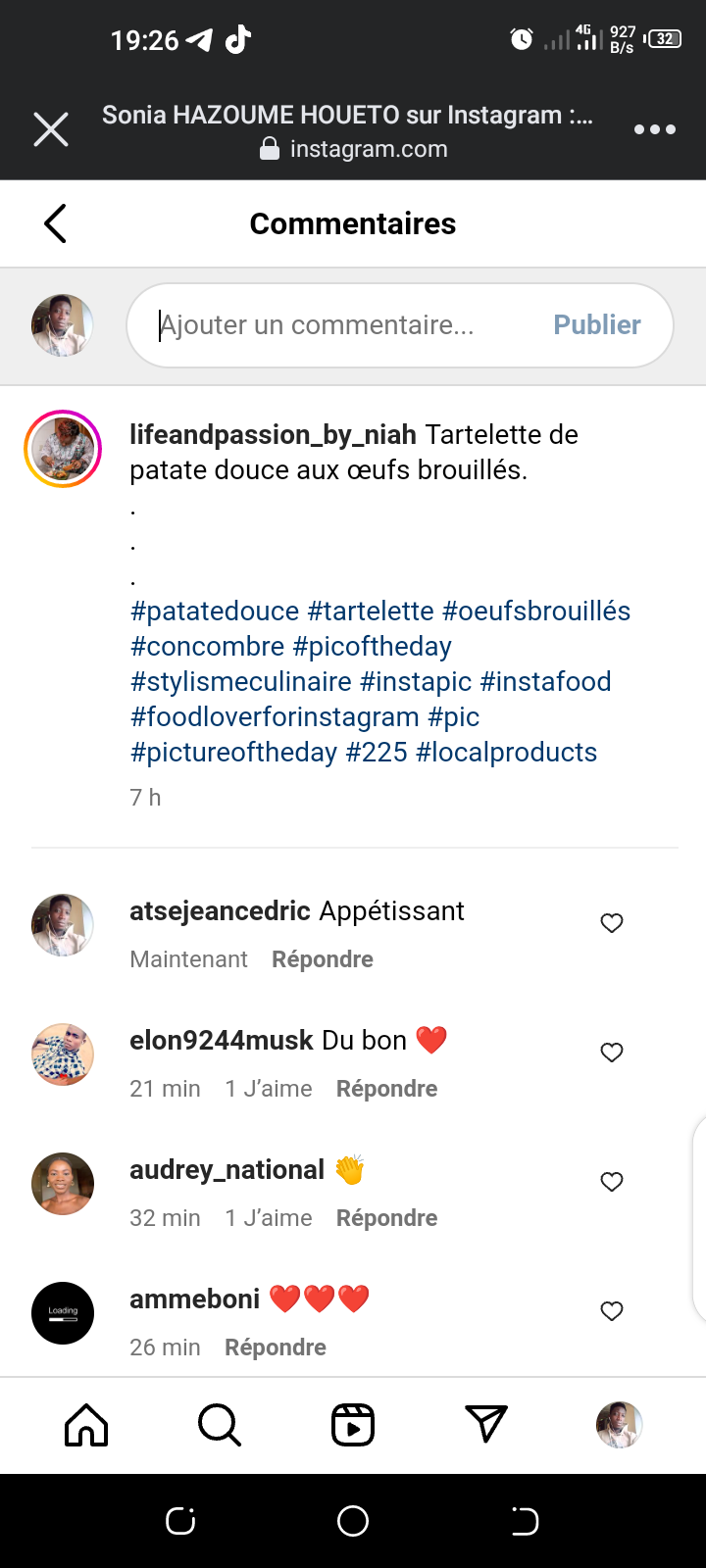Like elon9244musk's comment with heart
This screenshot has width=706, height=1568.
[x=612, y=1053]
